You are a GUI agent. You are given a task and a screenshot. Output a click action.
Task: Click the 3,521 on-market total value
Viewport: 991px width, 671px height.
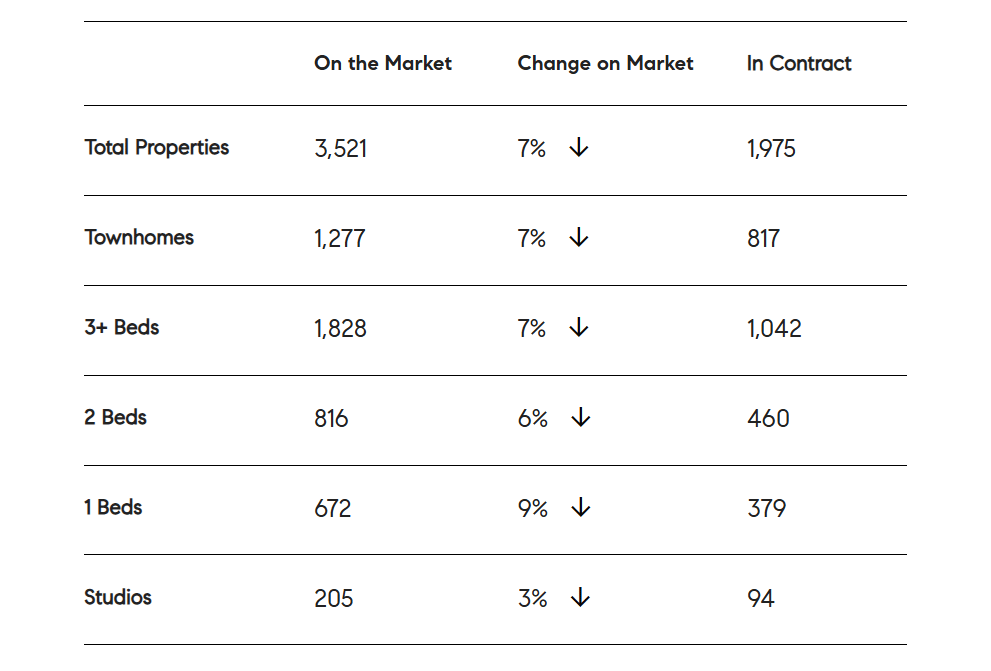pos(341,149)
